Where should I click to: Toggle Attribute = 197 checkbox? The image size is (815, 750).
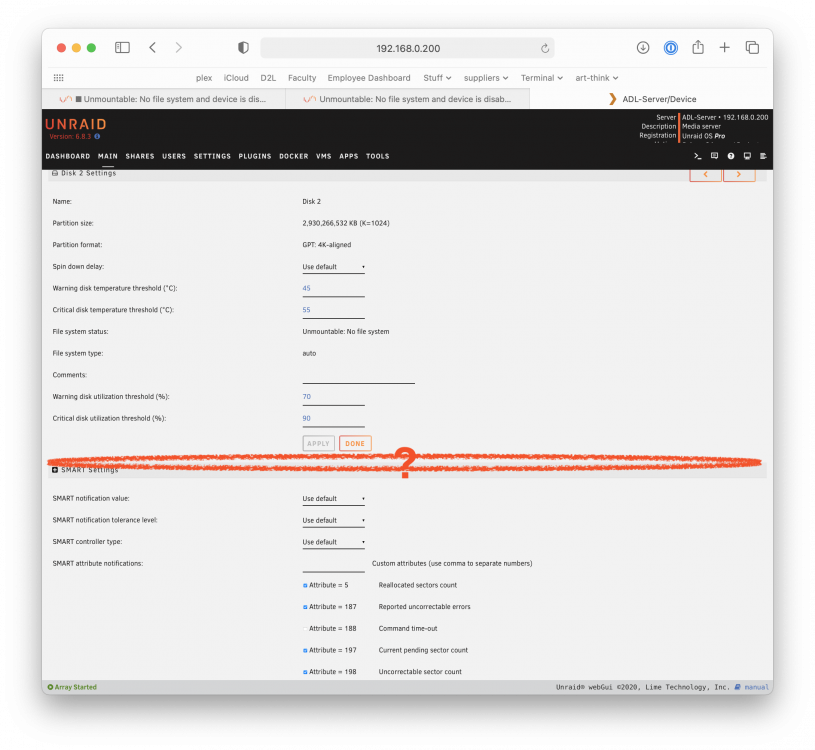click(x=305, y=650)
